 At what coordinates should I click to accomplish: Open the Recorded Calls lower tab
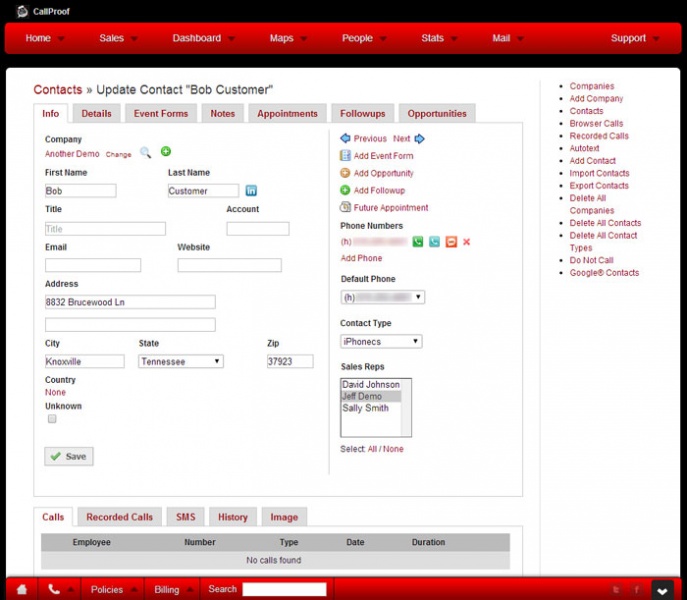tap(120, 517)
